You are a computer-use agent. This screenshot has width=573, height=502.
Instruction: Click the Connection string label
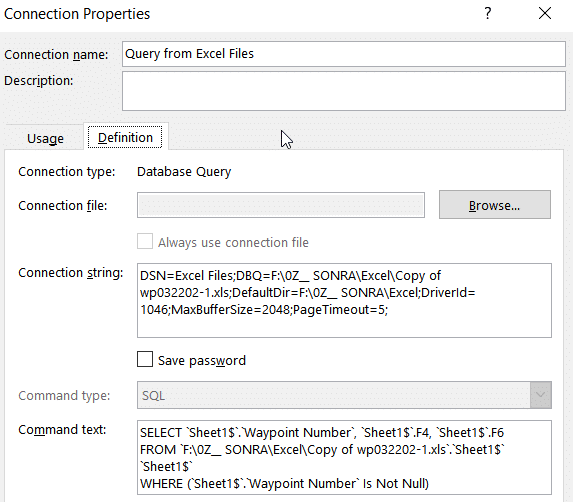(x=71, y=273)
